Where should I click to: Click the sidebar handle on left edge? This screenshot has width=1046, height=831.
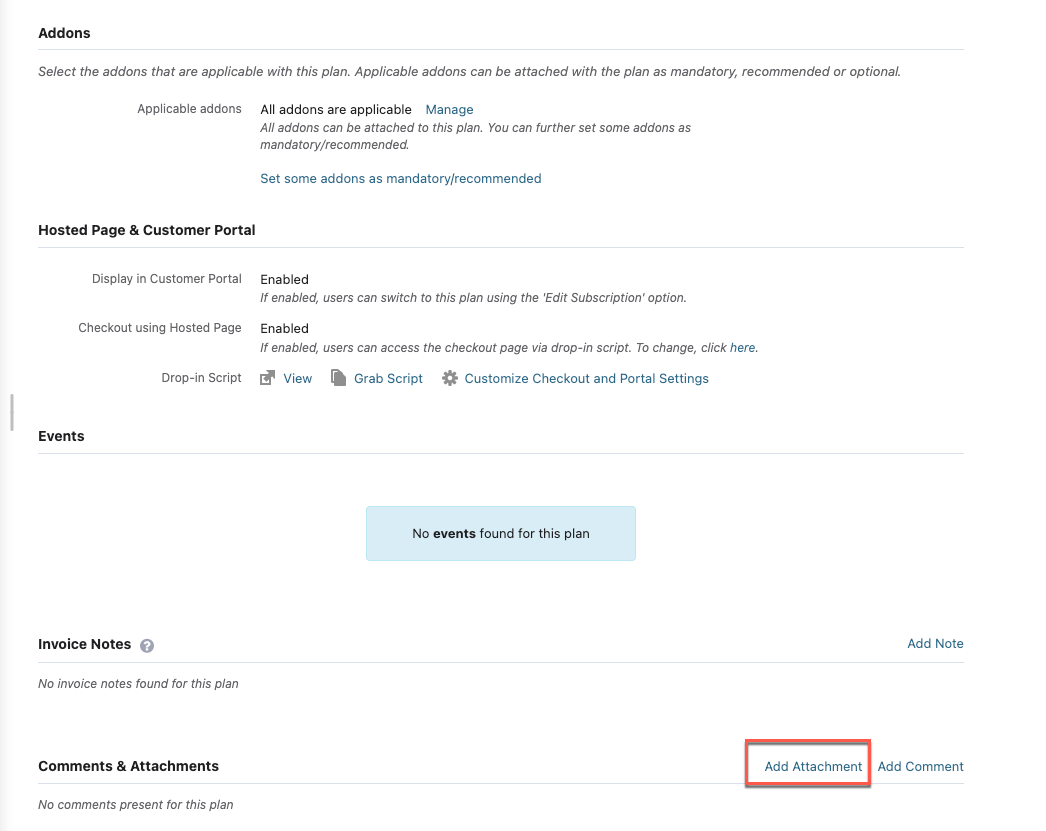tap(11, 412)
